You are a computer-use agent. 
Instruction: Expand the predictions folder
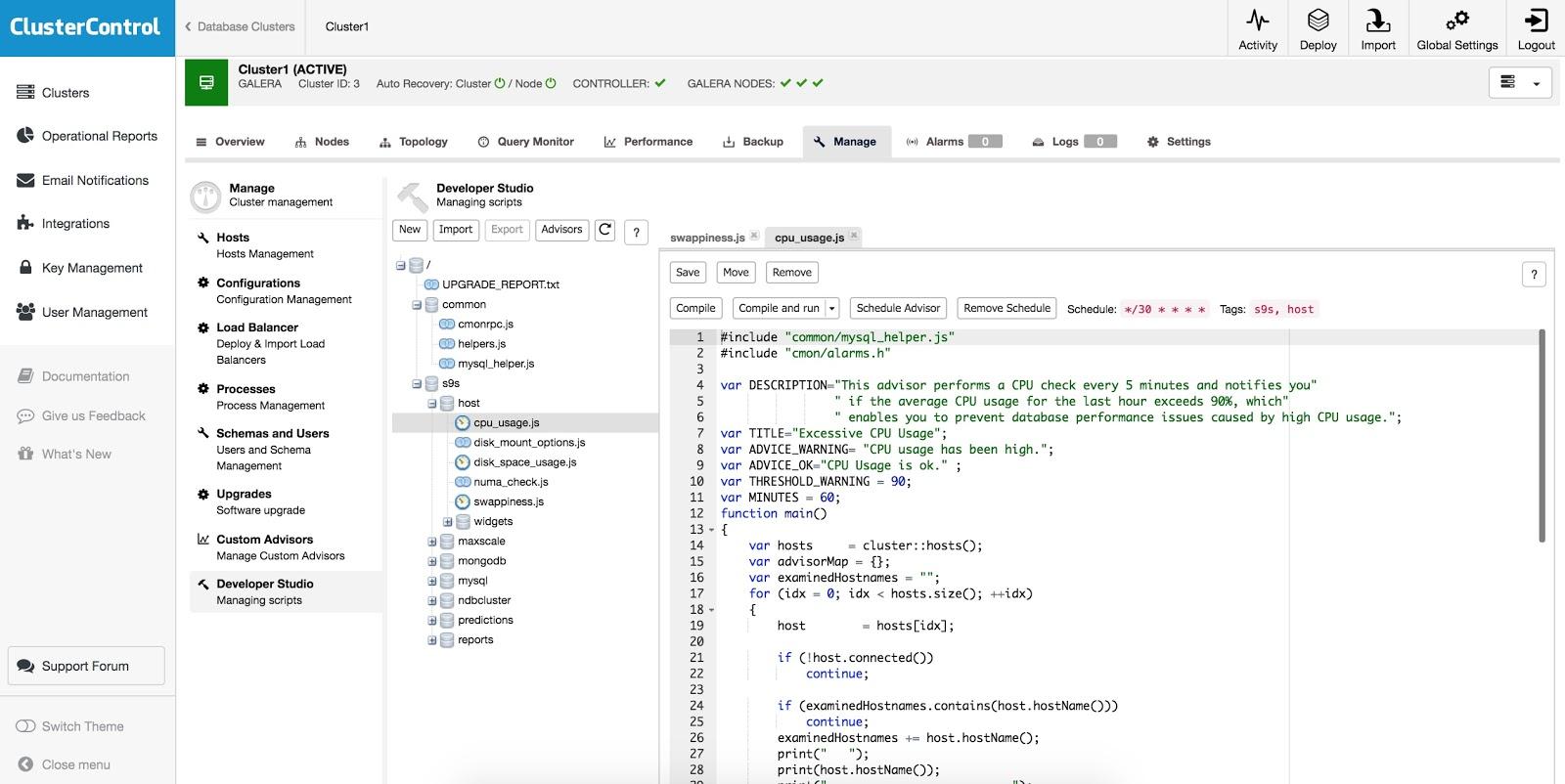click(431, 620)
